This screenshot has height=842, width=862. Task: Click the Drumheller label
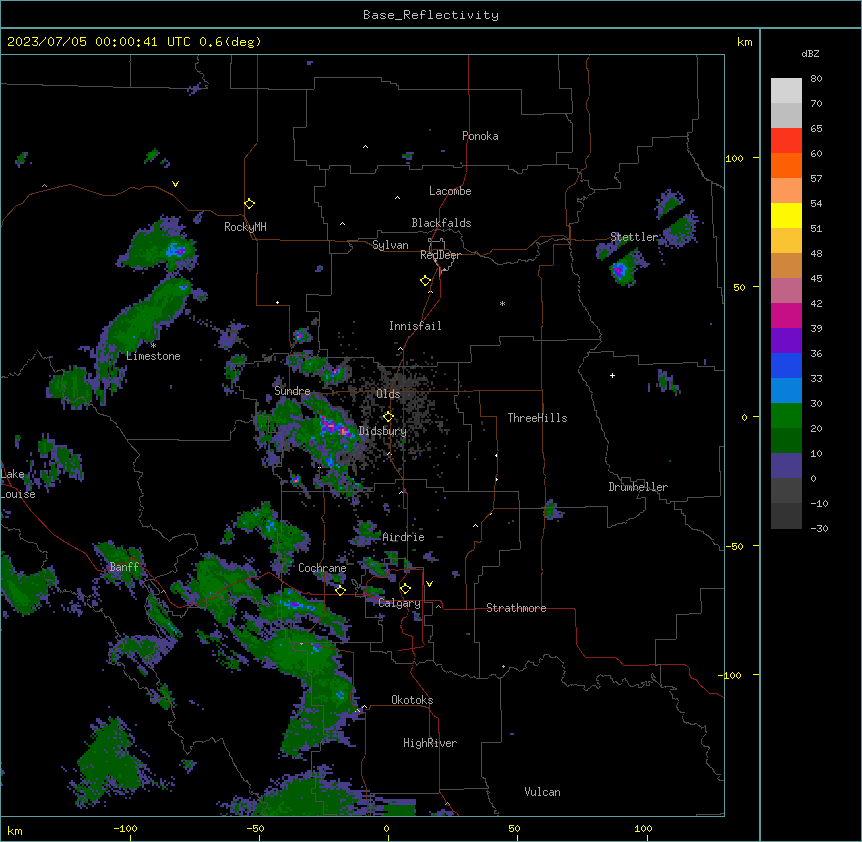coord(638,487)
